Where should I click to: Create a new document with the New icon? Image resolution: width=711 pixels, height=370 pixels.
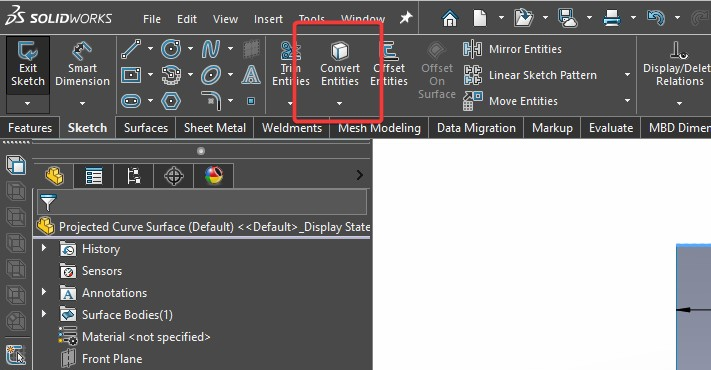coord(479,18)
